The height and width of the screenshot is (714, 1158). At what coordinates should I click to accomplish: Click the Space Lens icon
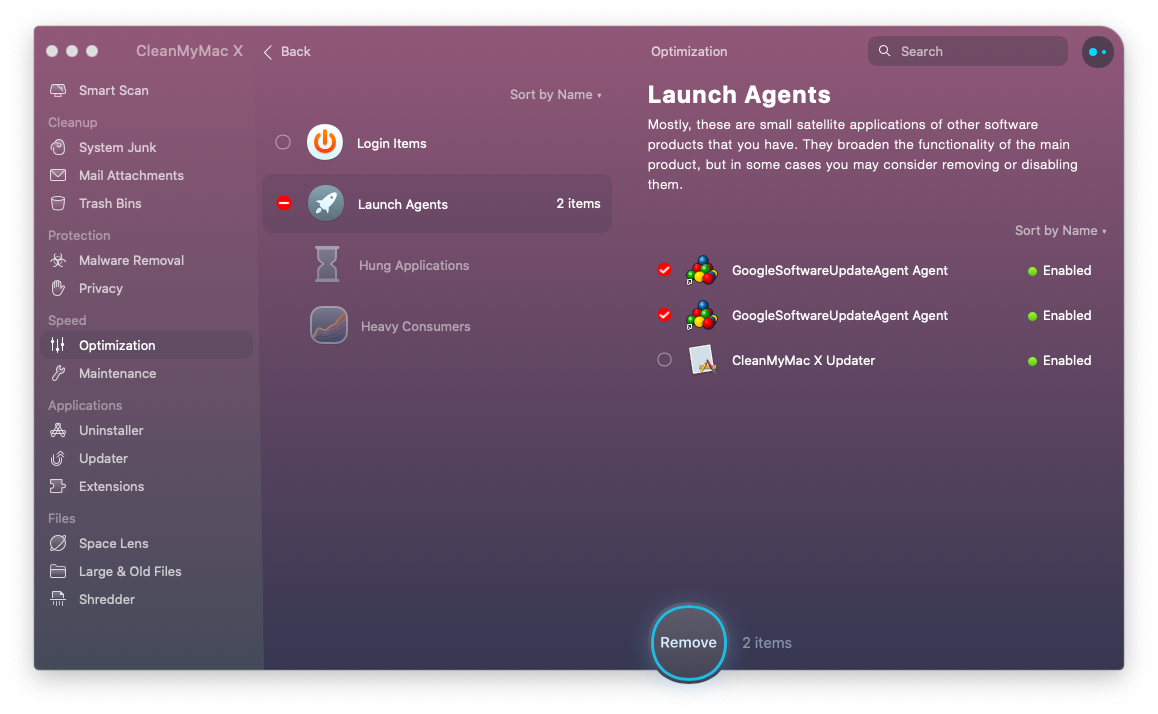click(58, 543)
